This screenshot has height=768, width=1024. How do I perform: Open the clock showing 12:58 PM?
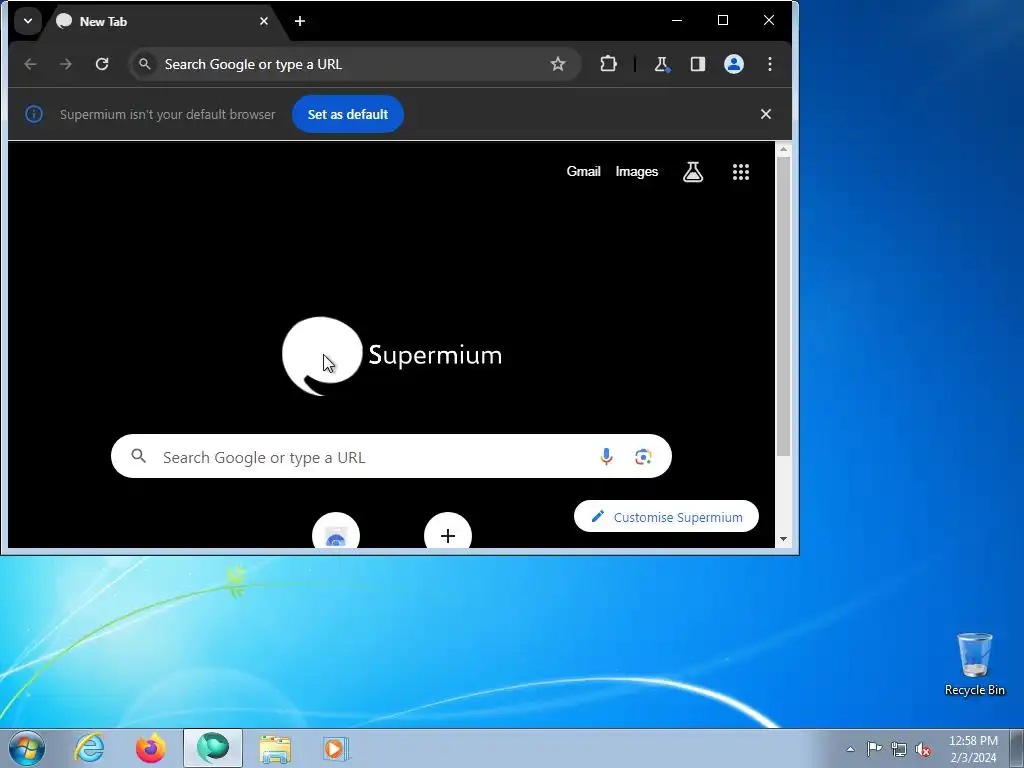(973, 749)
